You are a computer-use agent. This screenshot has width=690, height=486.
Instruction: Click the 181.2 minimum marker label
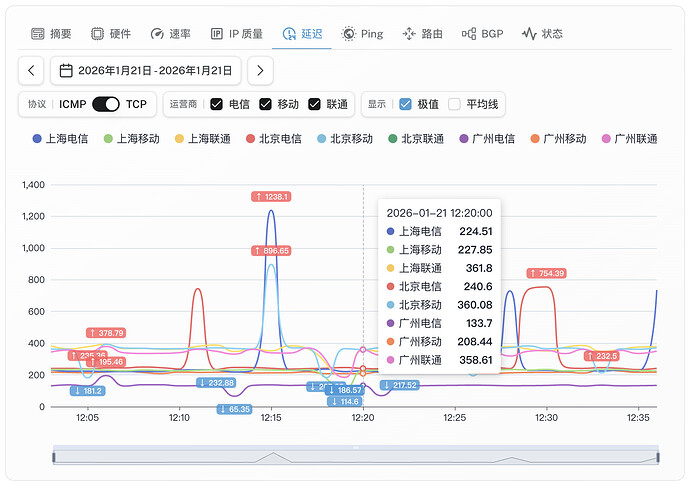pos(88,391)
